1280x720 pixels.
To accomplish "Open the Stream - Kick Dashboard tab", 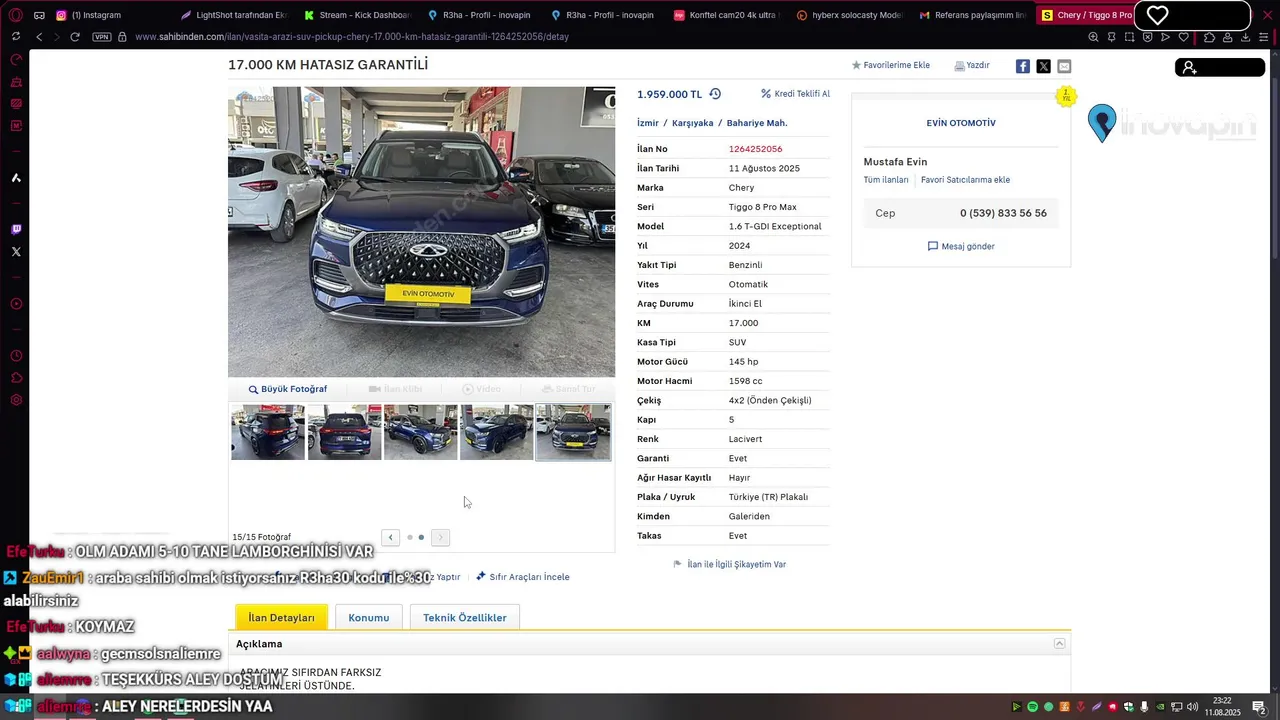I will pyautogui.click(x=357, y=15).
